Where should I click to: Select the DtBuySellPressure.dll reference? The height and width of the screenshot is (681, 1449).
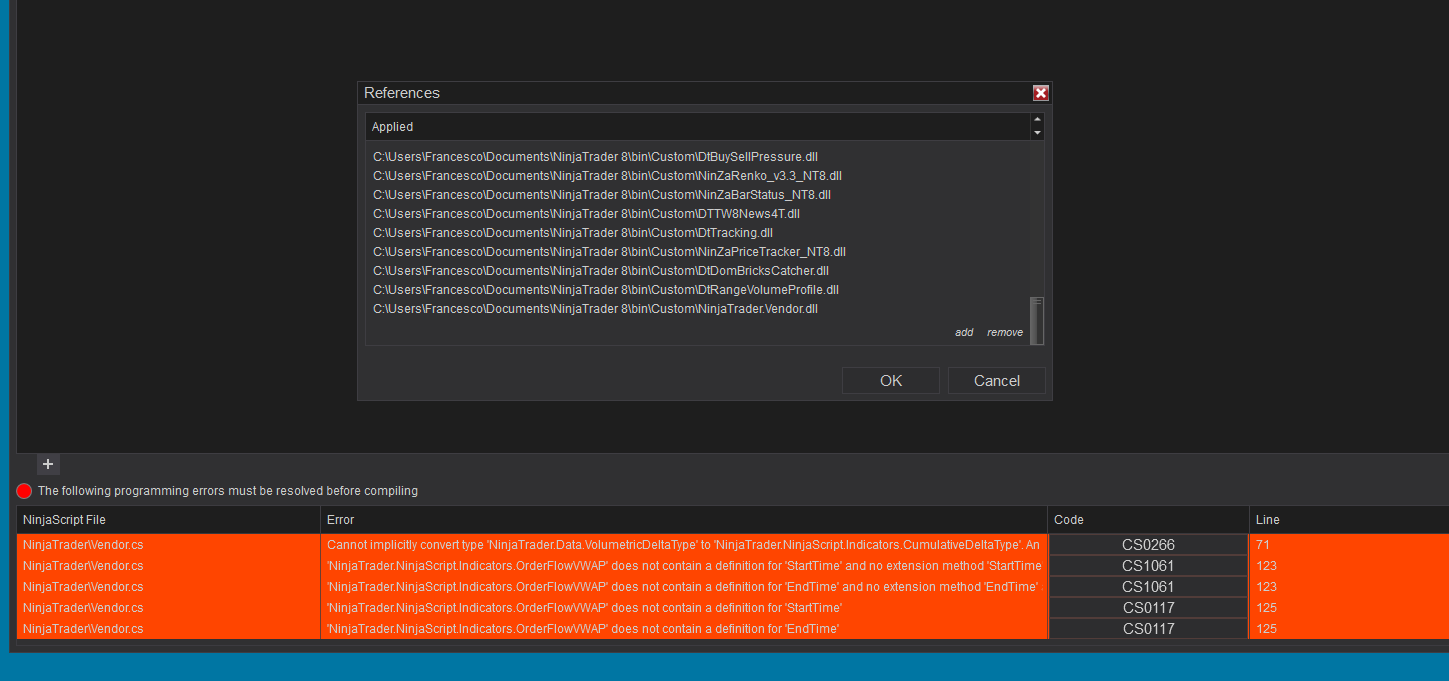click(x=595, y=157)
